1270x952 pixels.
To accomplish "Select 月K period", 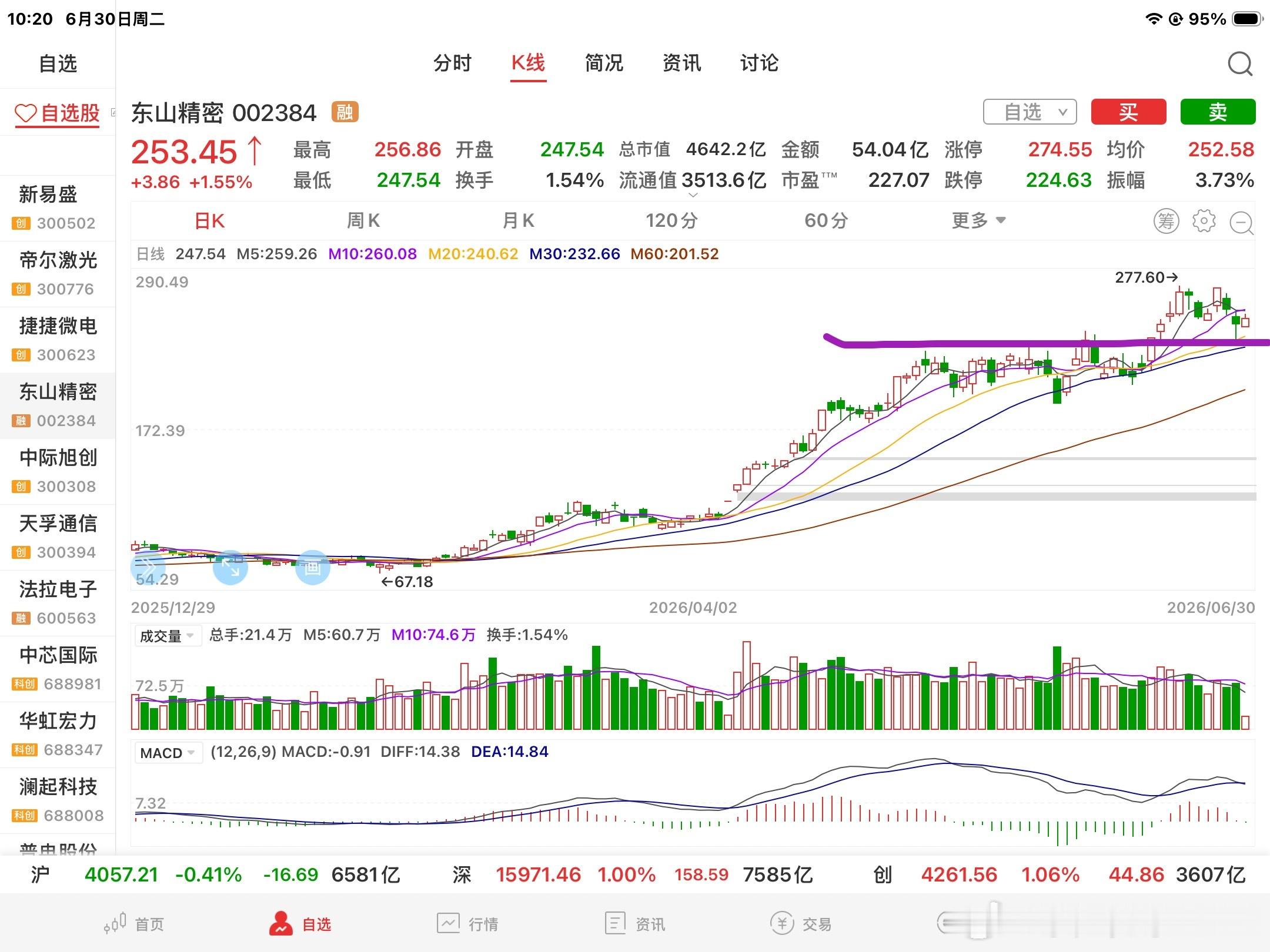I will tap(518, 221).
